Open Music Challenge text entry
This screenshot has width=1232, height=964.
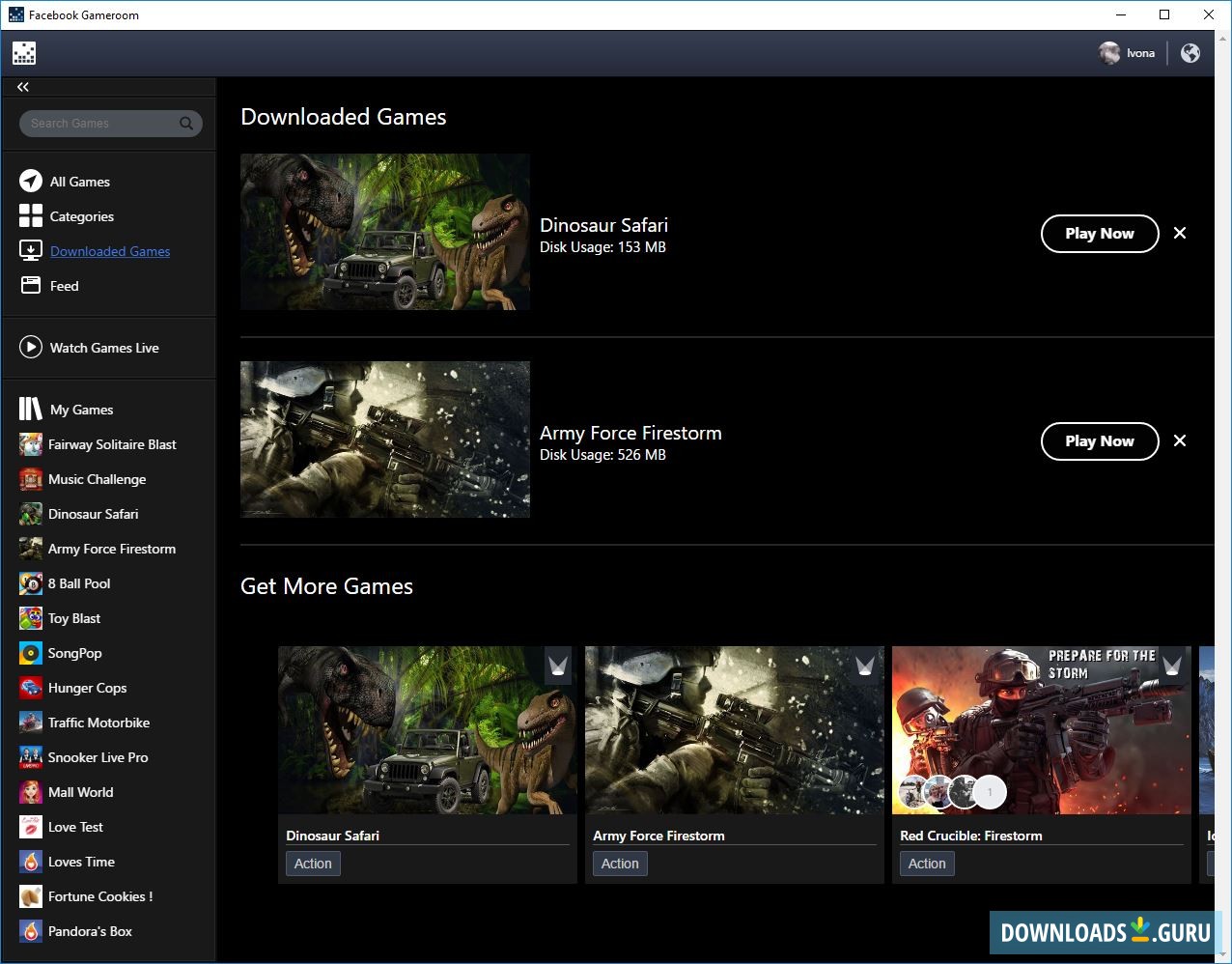(x=98, y=479)
